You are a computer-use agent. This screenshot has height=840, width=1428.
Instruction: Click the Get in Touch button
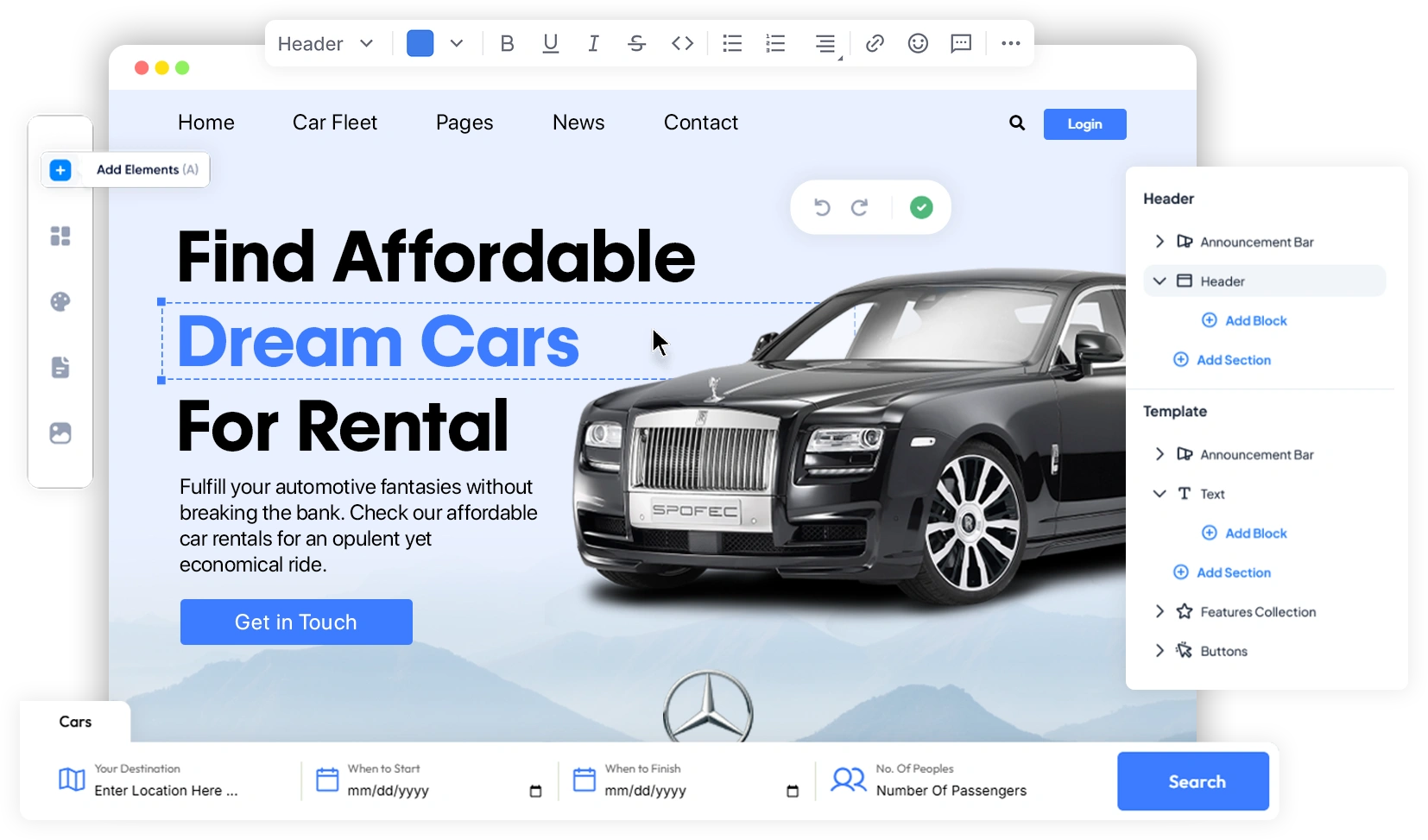tap(295, 622)
